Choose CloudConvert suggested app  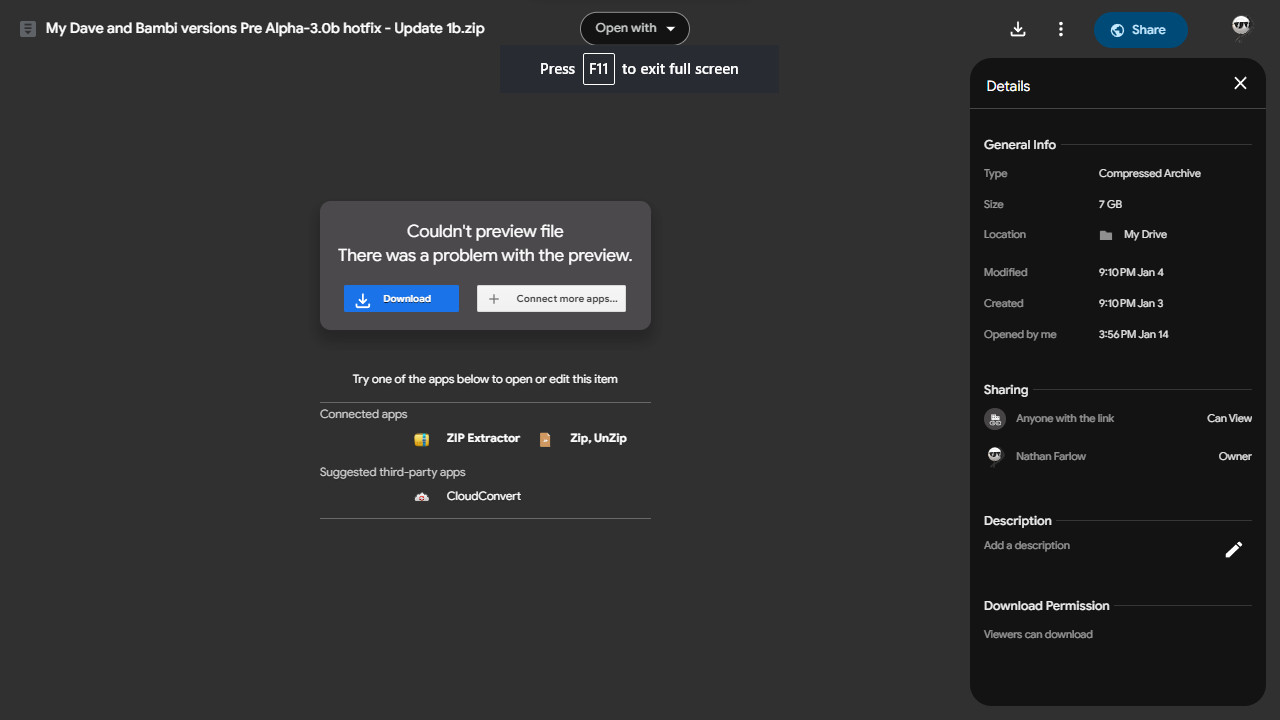click(x=483, y=496)
